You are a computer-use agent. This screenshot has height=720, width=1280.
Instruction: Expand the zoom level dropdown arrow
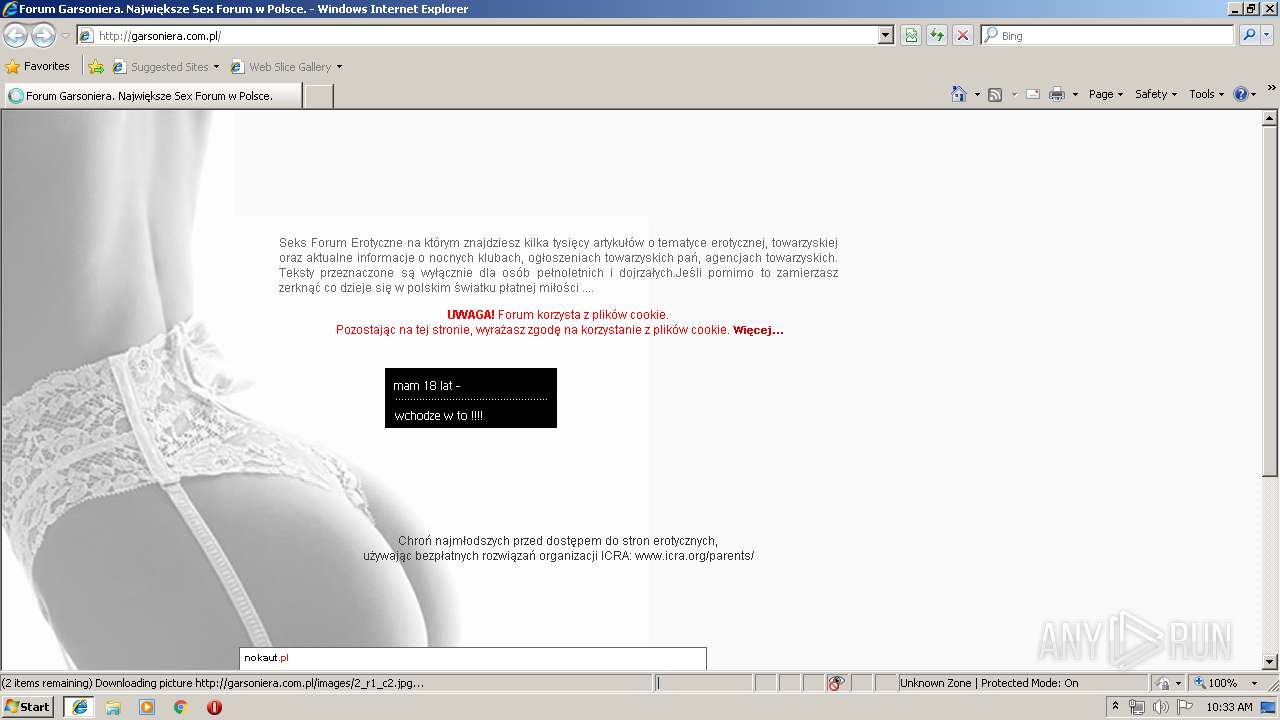1255,683
